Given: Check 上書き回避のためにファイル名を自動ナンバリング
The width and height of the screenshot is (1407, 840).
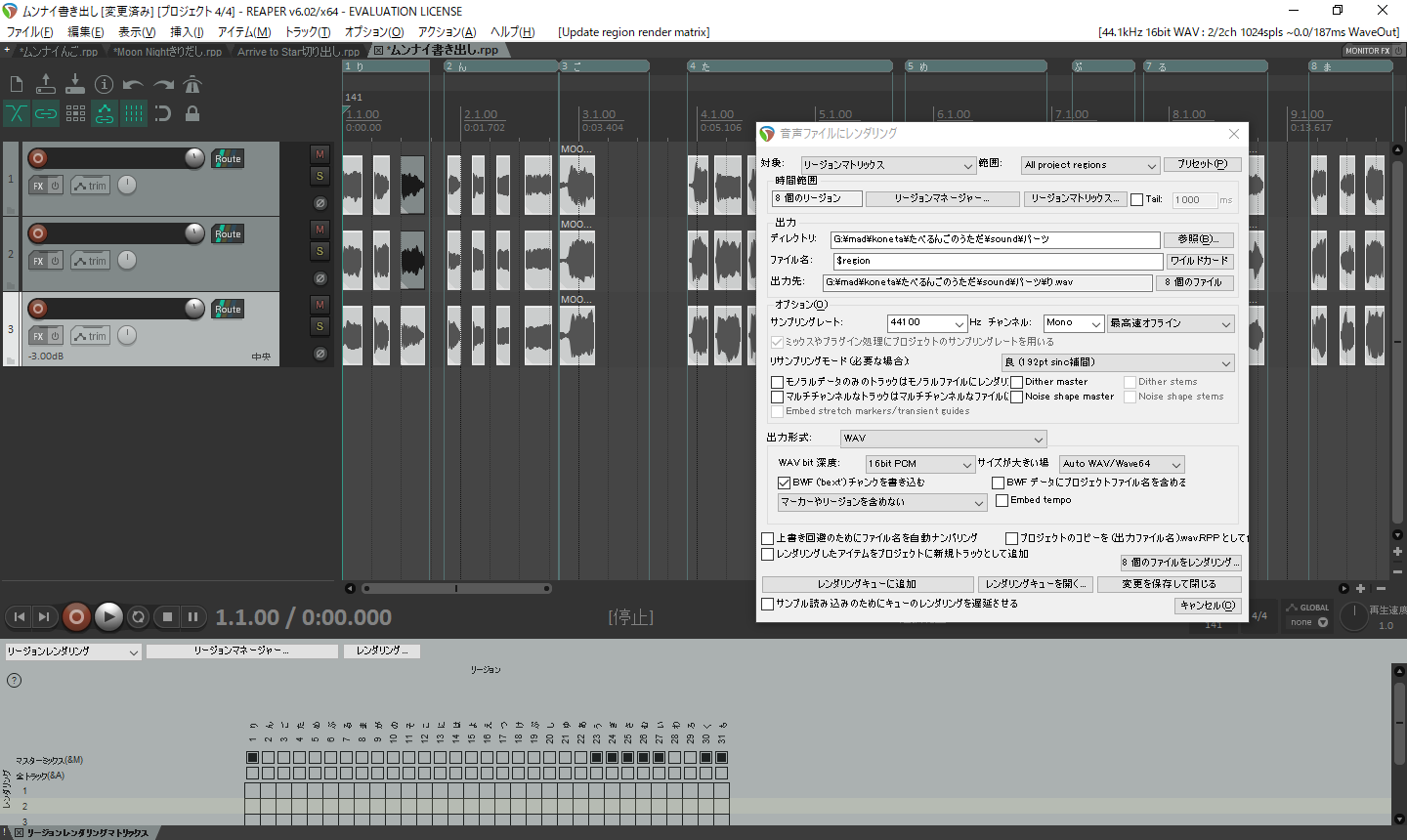Looking at the screenshot, I should click(x=768, y=538).
